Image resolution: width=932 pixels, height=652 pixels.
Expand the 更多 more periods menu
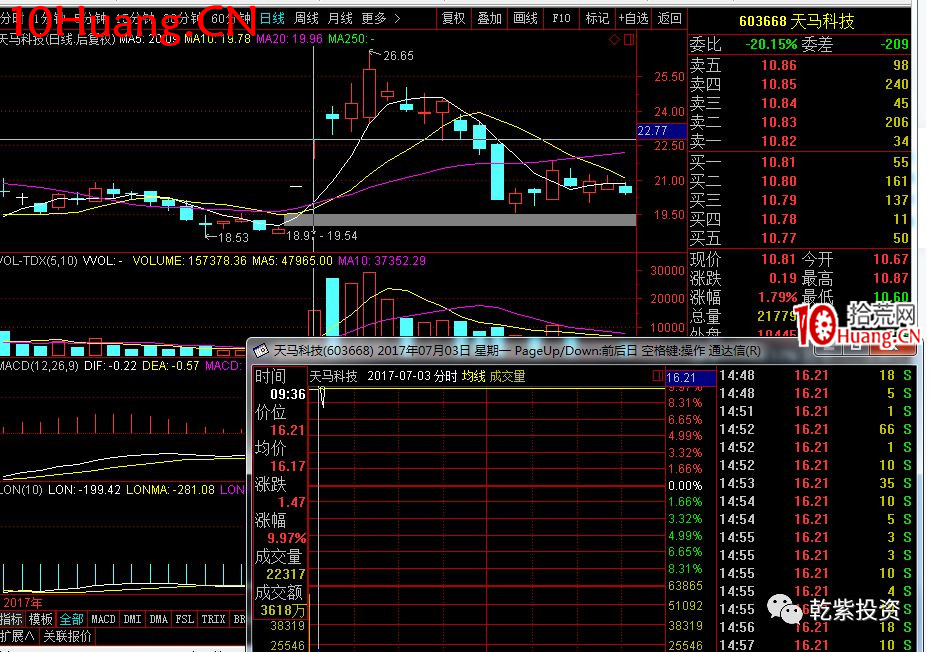click(x=380, y=18)
